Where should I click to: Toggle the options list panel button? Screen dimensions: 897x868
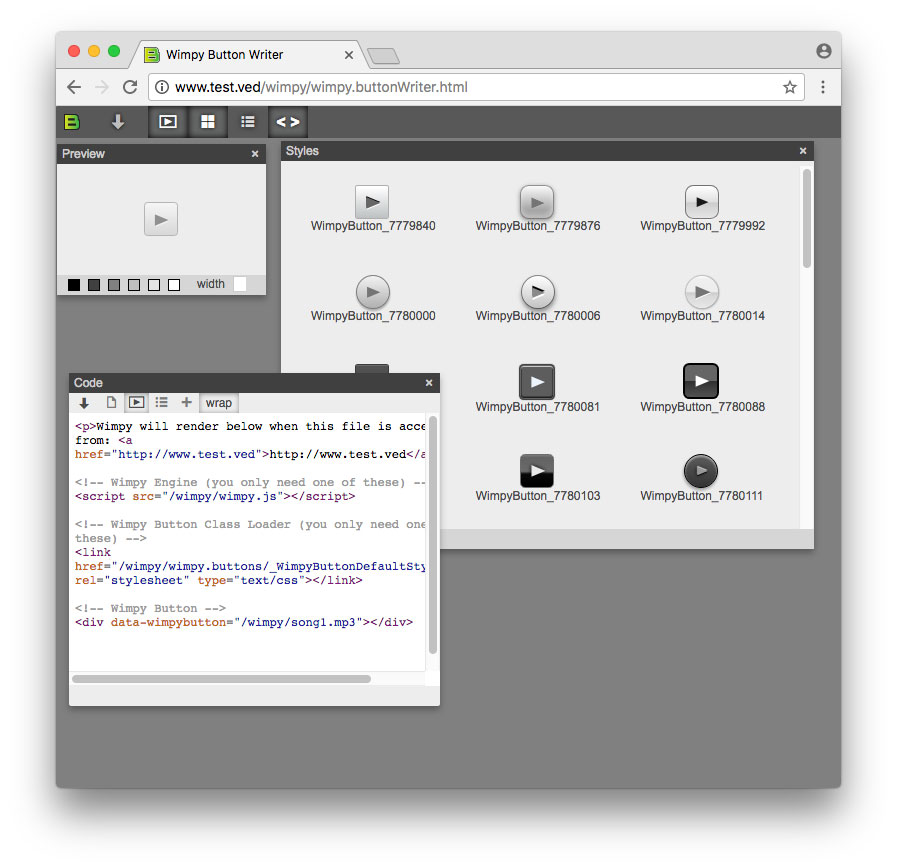248,122
